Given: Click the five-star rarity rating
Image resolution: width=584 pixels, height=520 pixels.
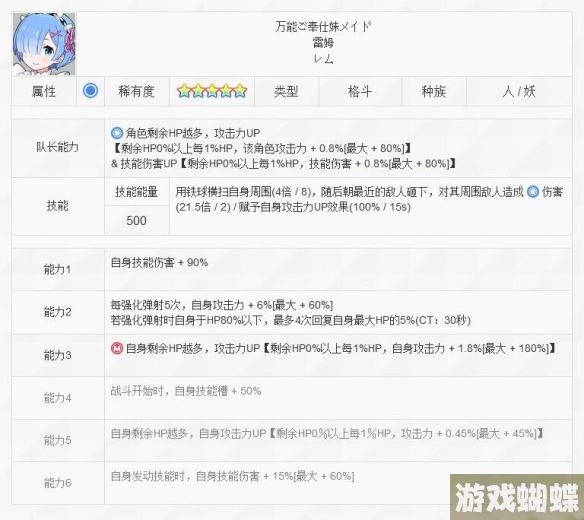Looking at the screenshot, I should [212, 91].
